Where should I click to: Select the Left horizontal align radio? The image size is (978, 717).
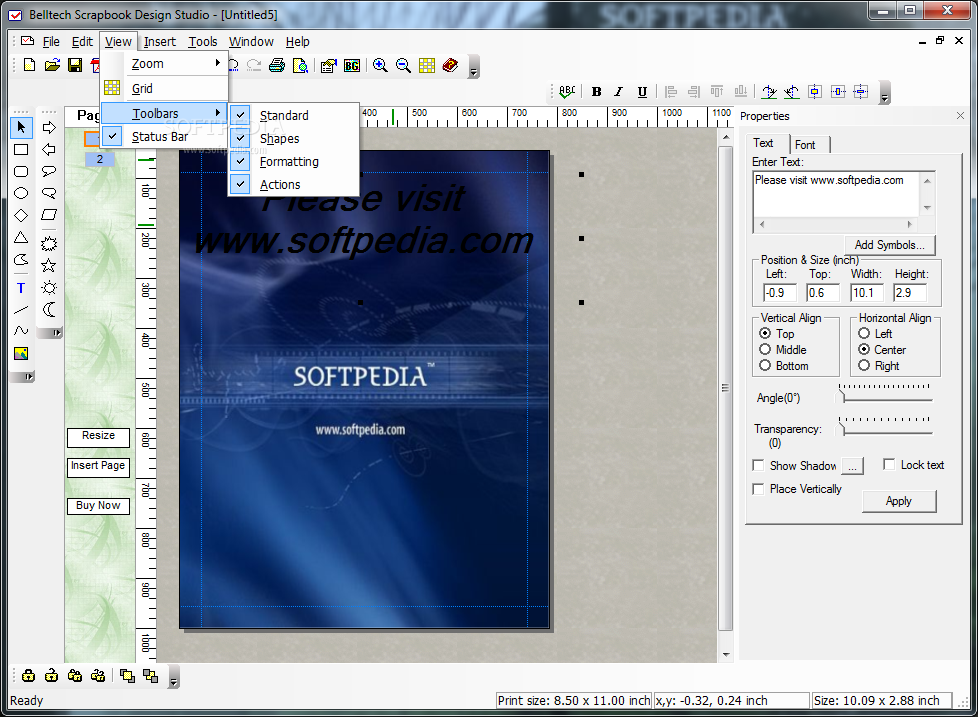[864, 334]
